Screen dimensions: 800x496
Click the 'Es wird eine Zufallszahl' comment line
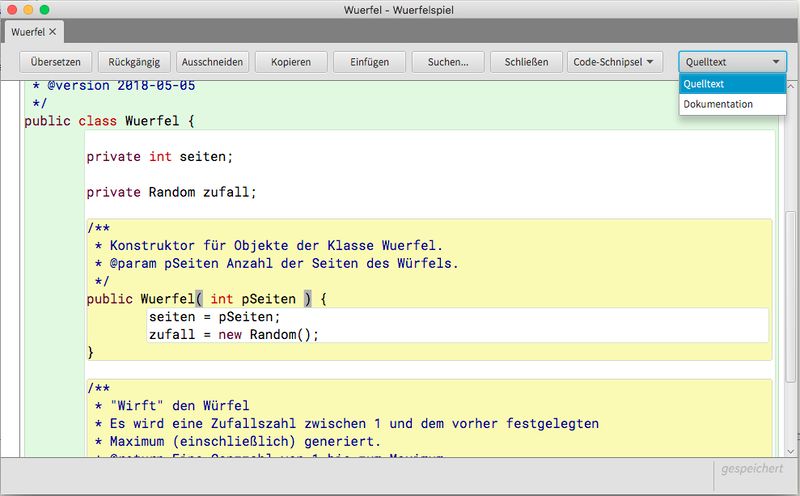(346, 424)
